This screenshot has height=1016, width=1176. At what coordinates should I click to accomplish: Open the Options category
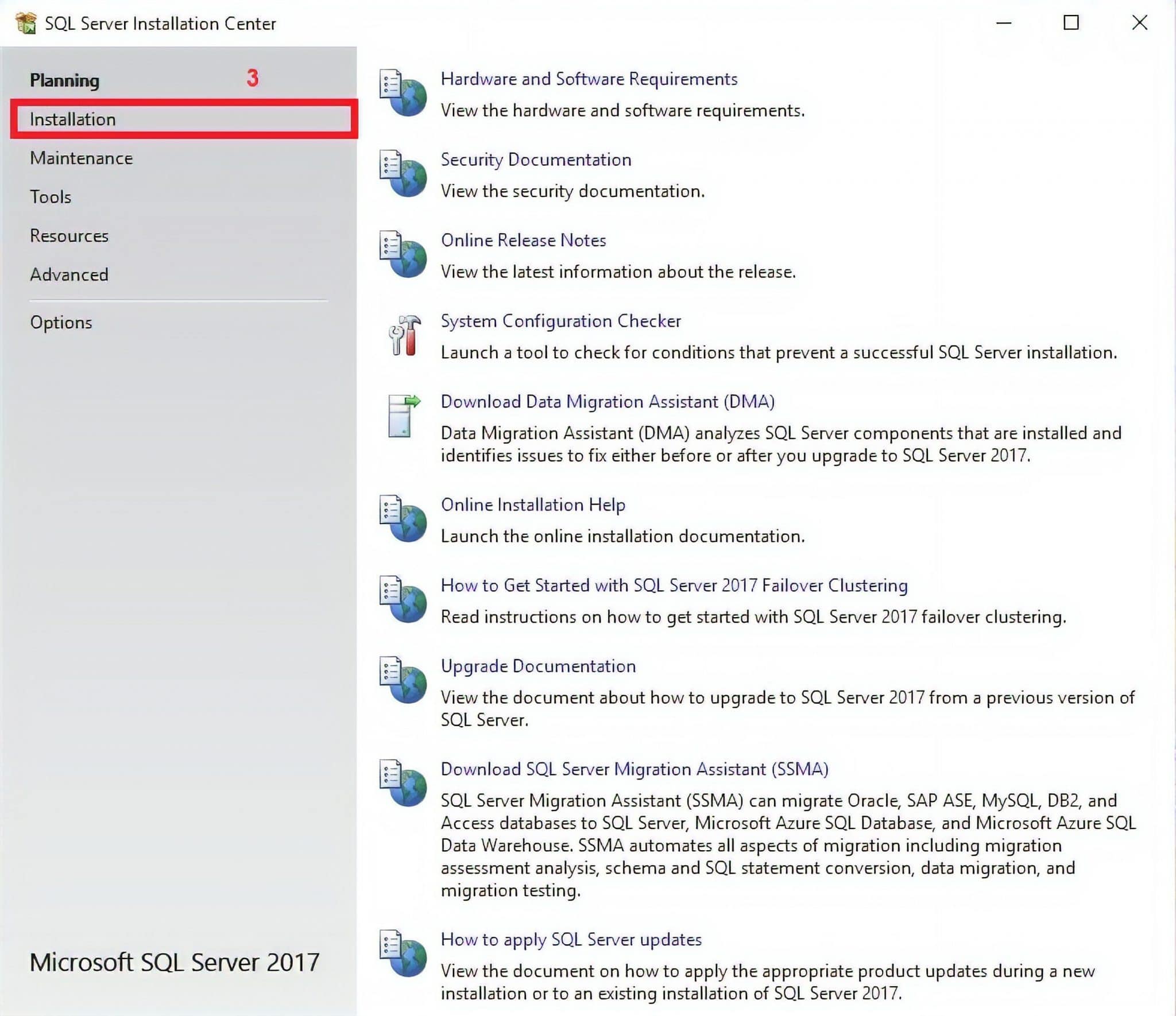click(x=61, y=323)
